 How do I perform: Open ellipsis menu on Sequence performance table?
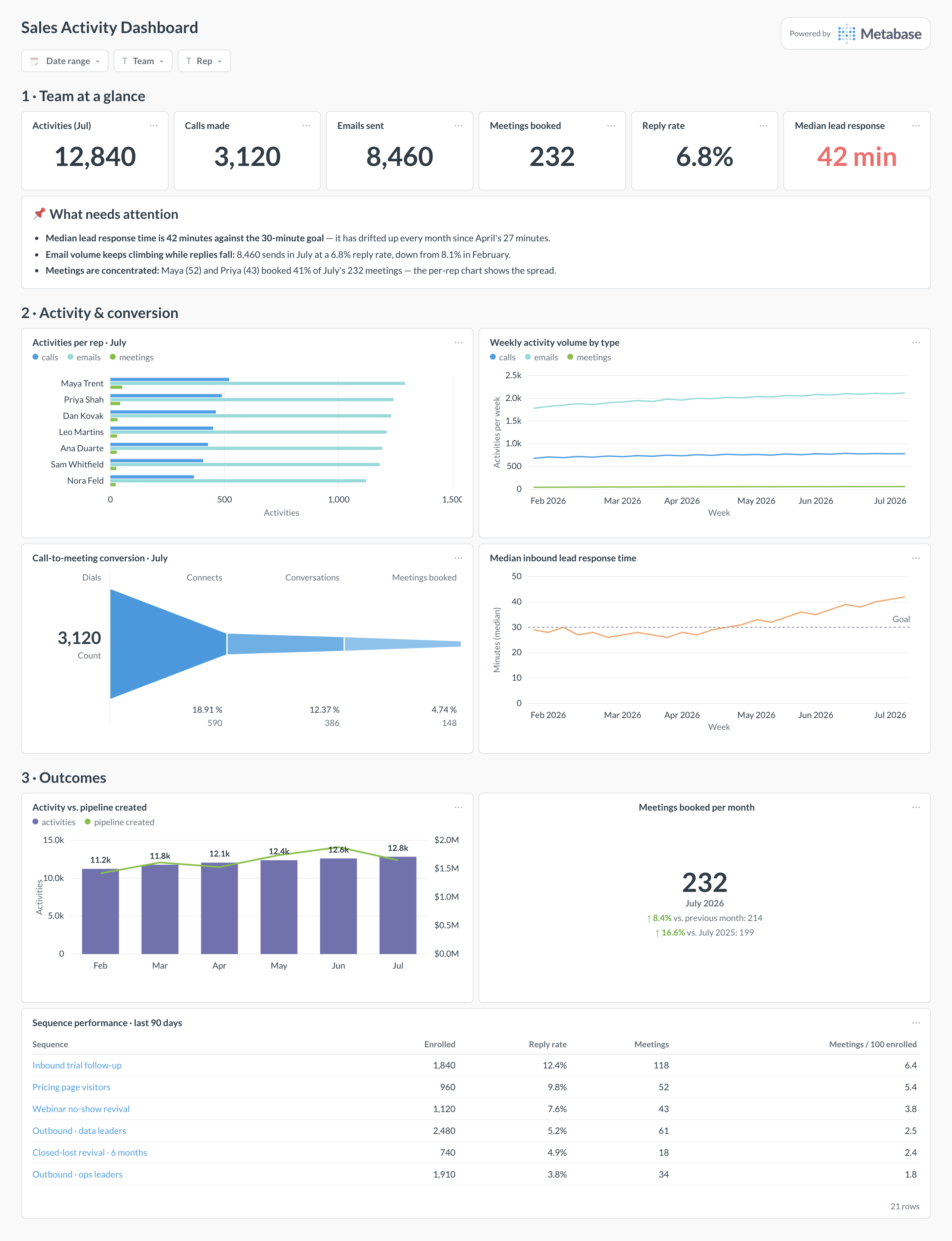click(x=916, y=1023)
